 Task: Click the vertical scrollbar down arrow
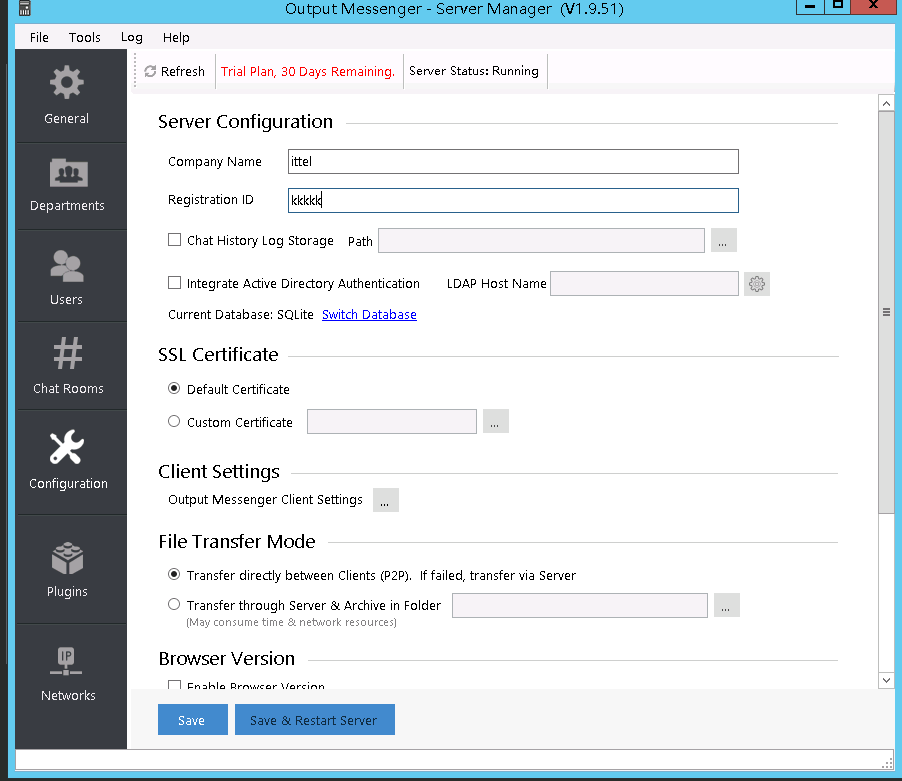886,680
